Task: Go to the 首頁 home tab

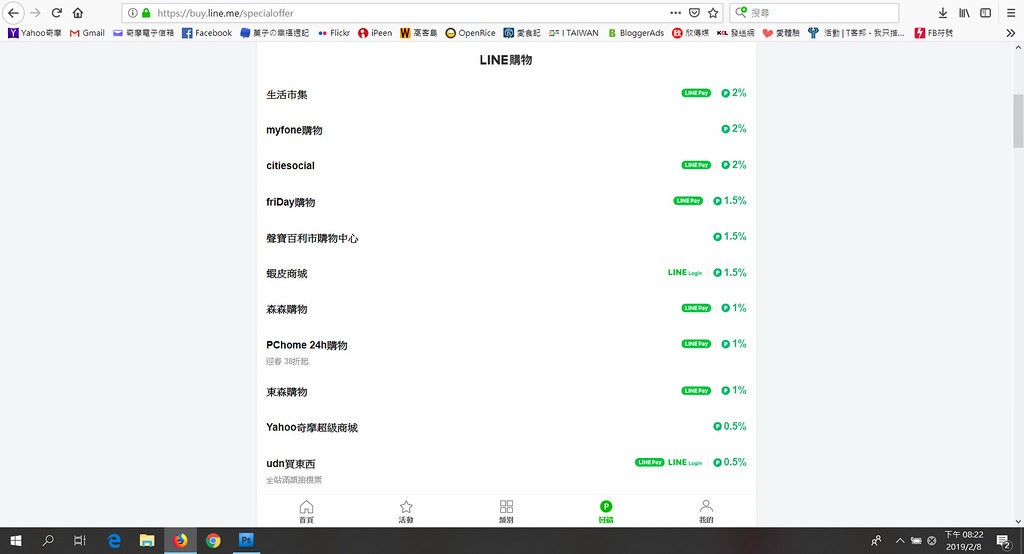Action: (x=306, y=512)
